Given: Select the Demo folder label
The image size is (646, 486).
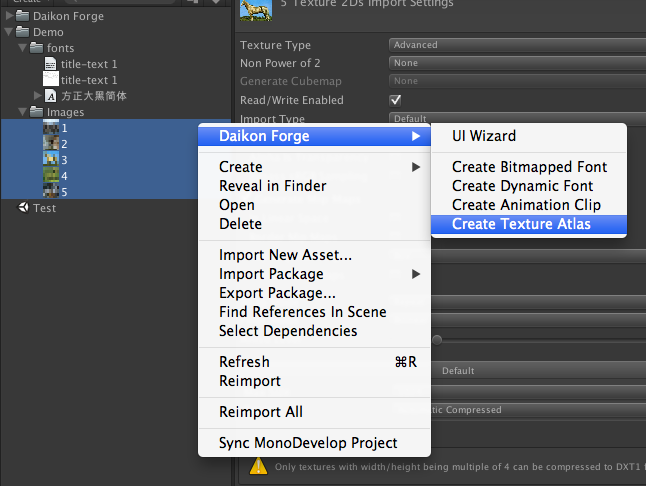Looking at the screenshot, I should [x=48, y=32].
